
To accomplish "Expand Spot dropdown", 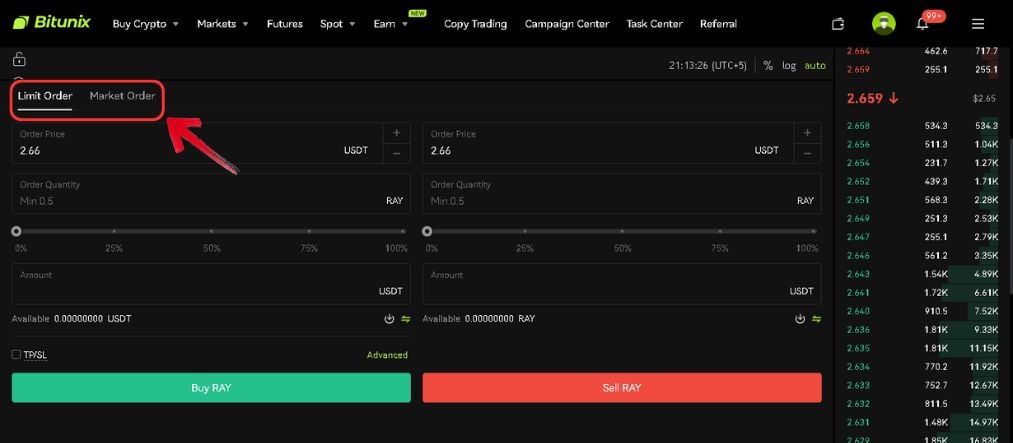I will pyautogui.click(x=338, y=24).
